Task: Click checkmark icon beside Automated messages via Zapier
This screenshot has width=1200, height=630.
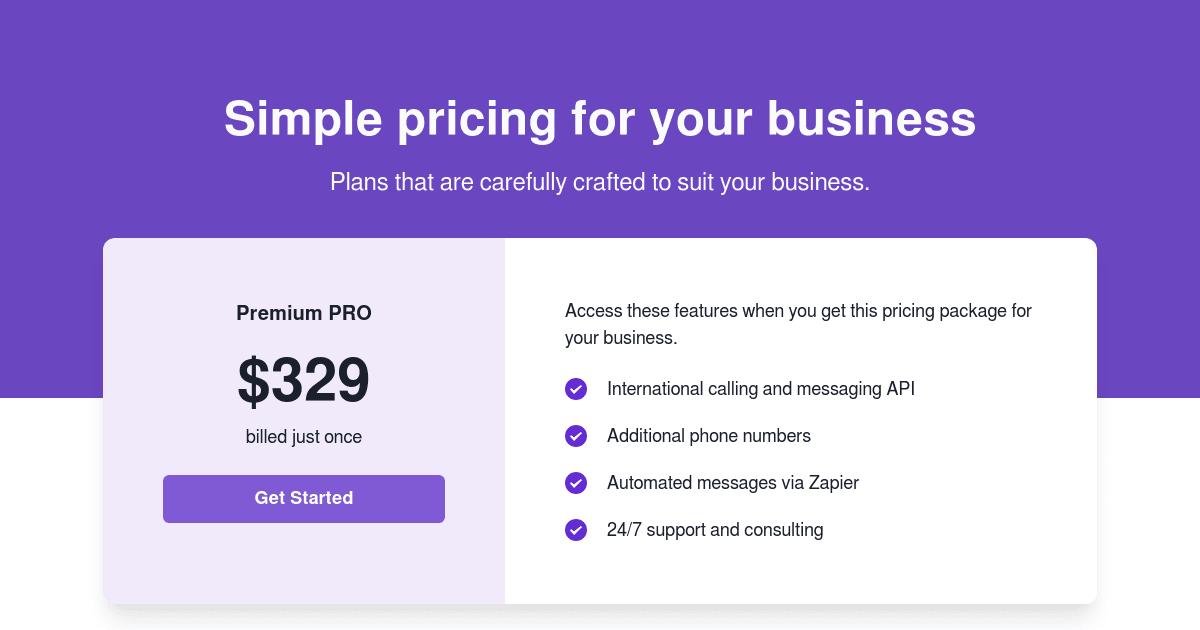Action: [x=576, y=483]
